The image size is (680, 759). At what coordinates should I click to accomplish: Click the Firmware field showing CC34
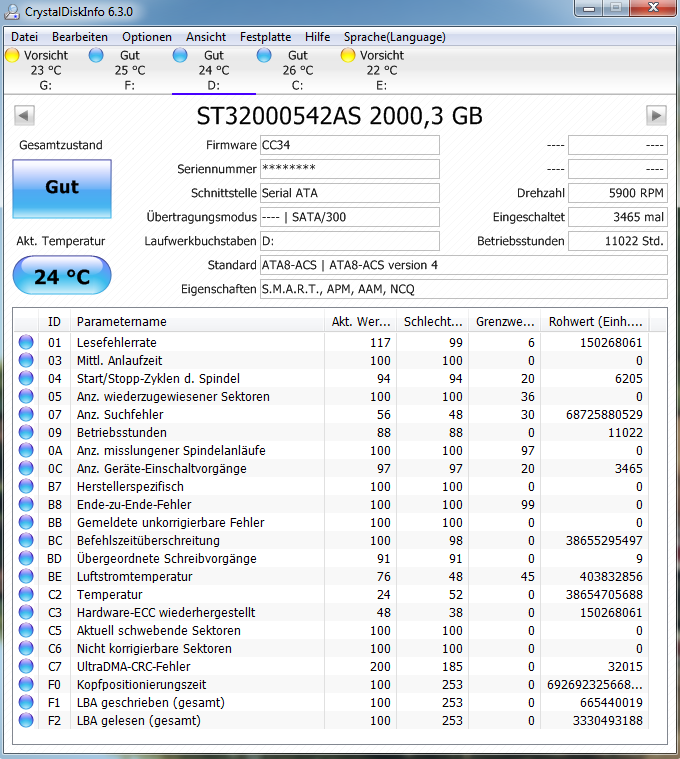[350, 145]
